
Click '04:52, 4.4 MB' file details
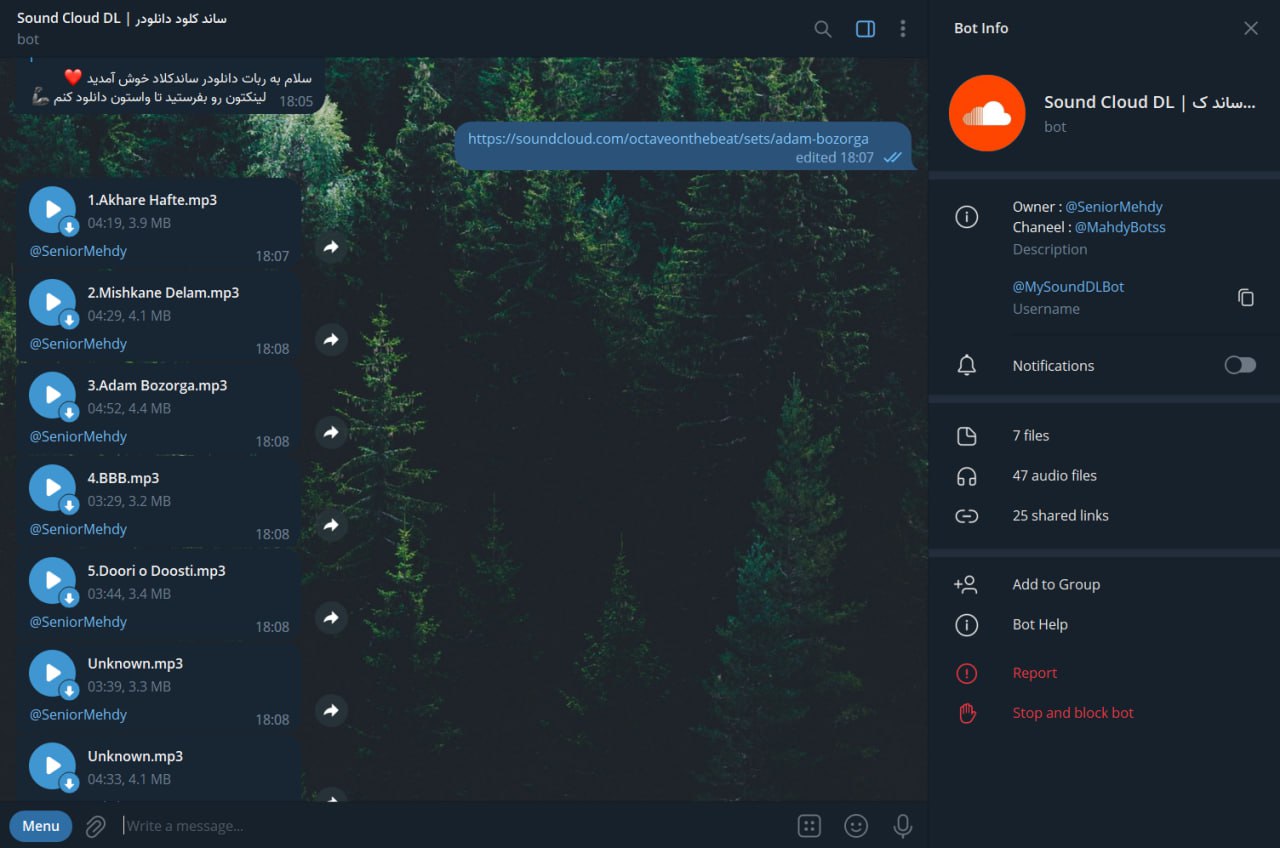(129, 408)
